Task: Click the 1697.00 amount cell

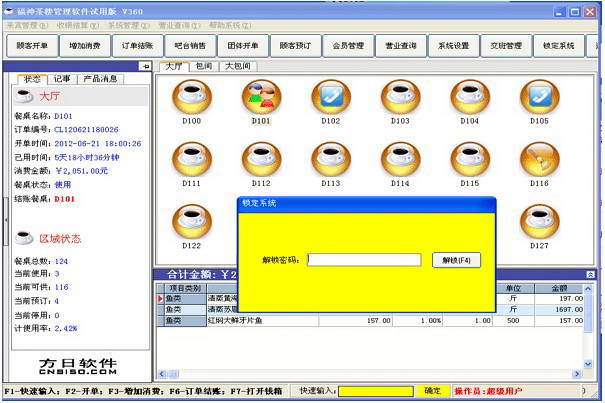Action: (559, 310)
